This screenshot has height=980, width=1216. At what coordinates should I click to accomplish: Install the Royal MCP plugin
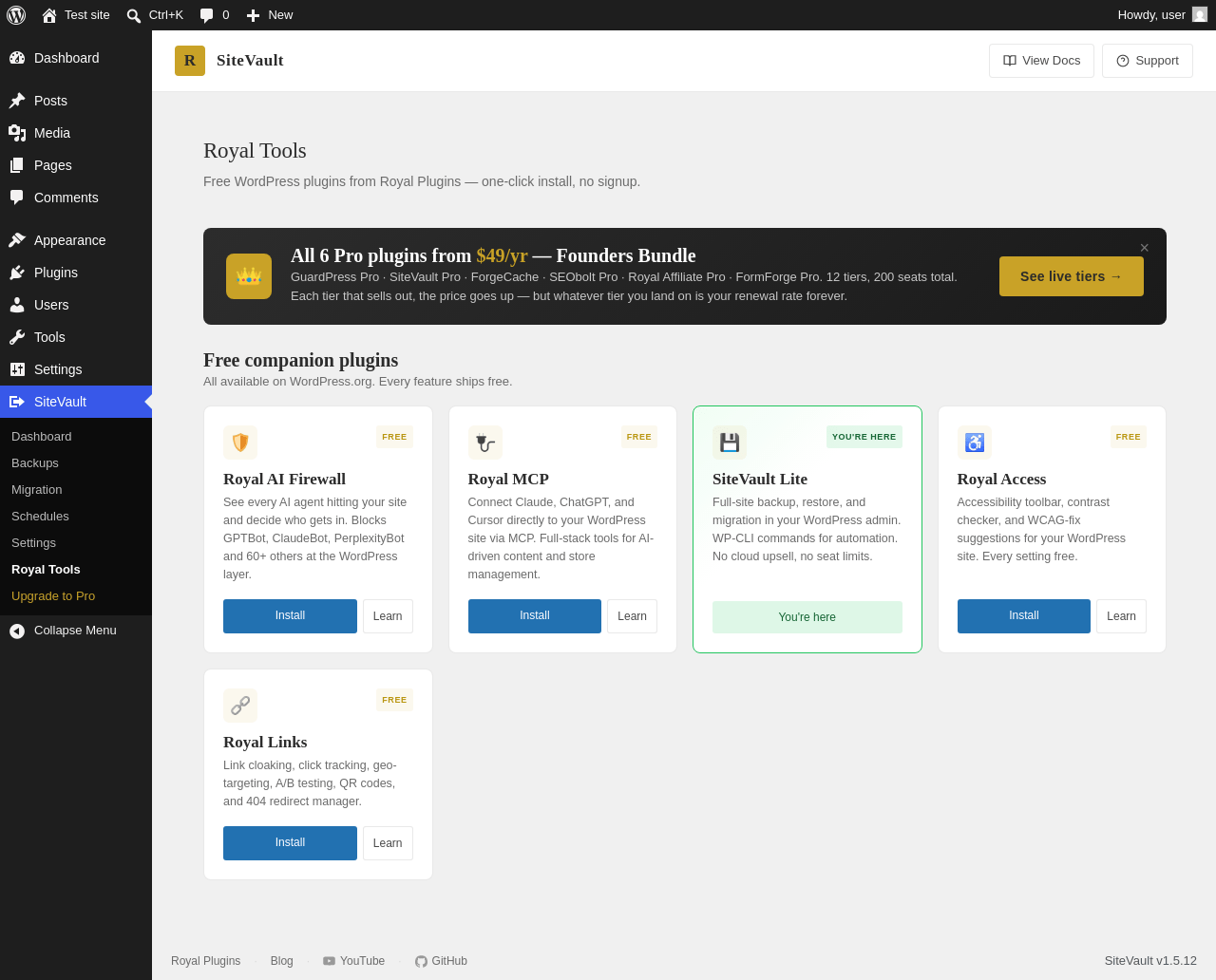[535, 616]
